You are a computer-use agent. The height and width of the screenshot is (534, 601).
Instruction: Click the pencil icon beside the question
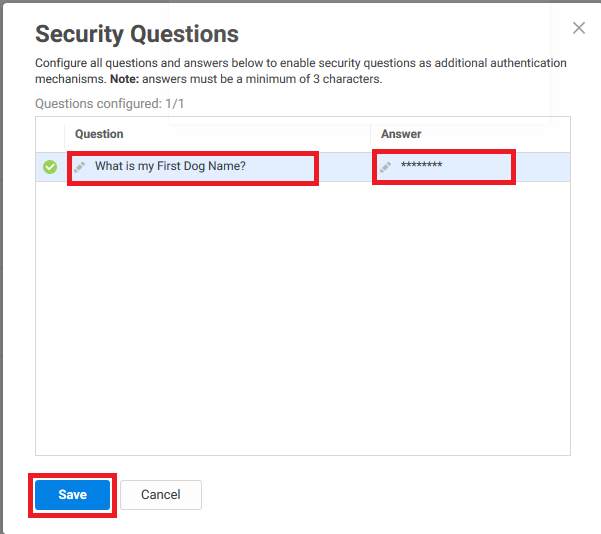(x=80, y=167)
